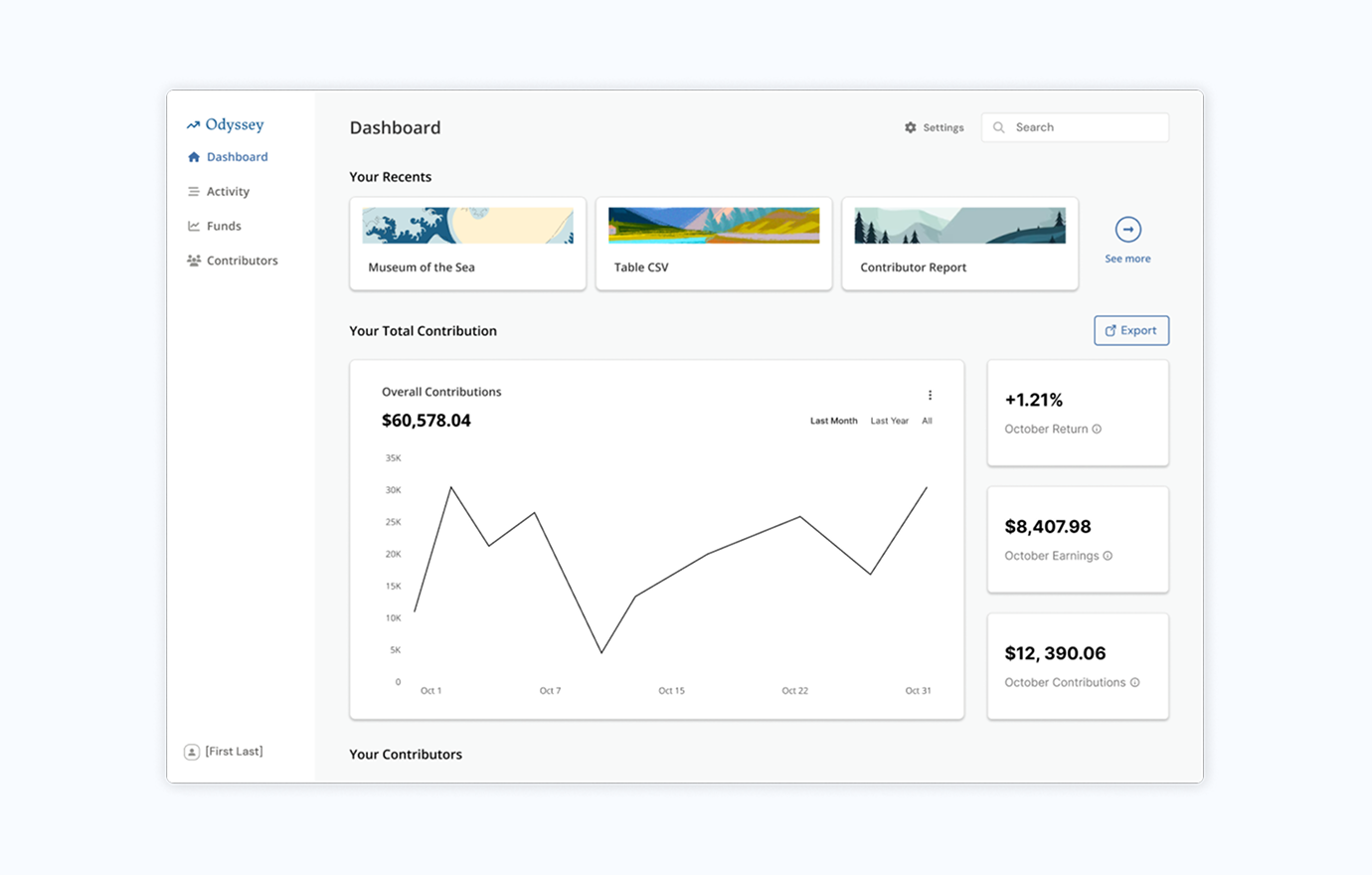Click the Odyssey logo icon
Viewport: 1372px width, 875px height.
point(192,124)
